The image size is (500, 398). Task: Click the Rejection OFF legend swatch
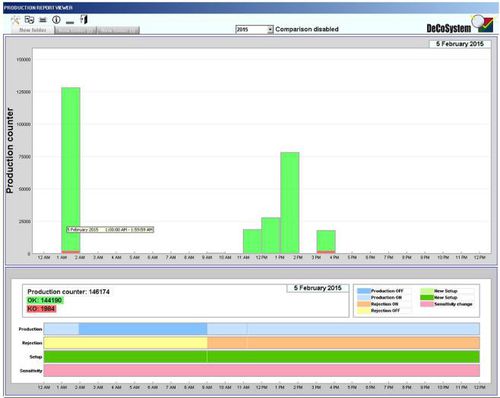[364, 311]
